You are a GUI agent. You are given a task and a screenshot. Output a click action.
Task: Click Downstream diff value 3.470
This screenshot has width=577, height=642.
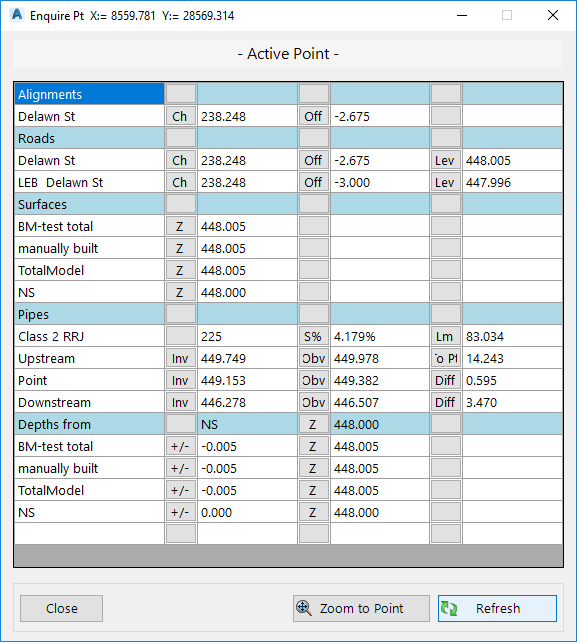tap(481, 402)
